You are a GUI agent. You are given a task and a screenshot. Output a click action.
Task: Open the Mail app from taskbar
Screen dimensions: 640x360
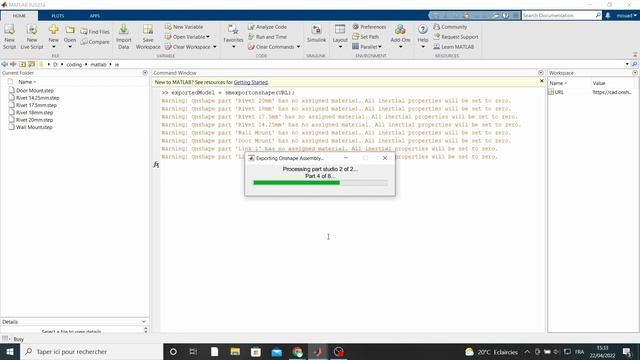[277, 351]
